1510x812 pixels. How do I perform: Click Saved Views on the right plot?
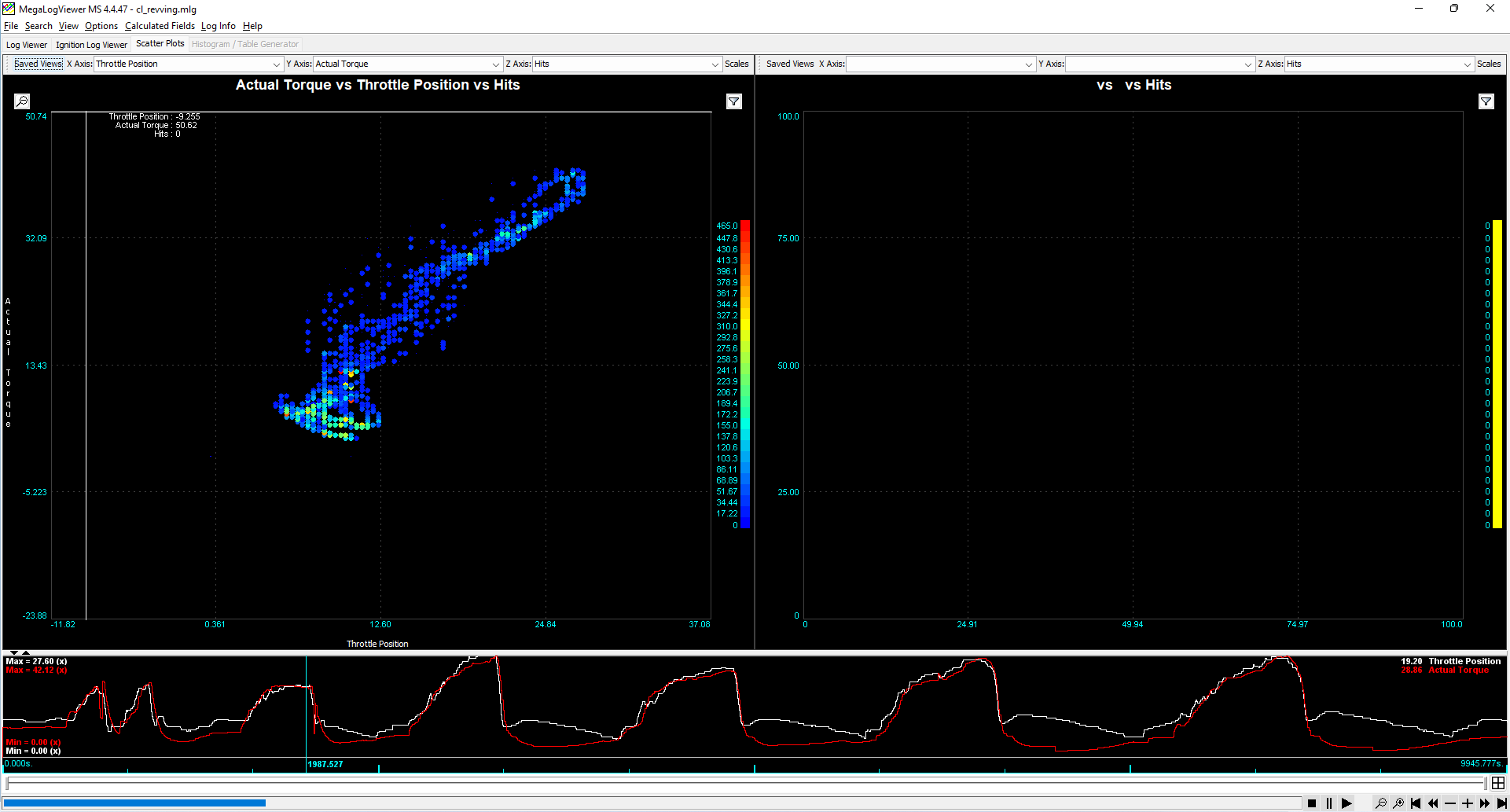[x=790, y=64]
